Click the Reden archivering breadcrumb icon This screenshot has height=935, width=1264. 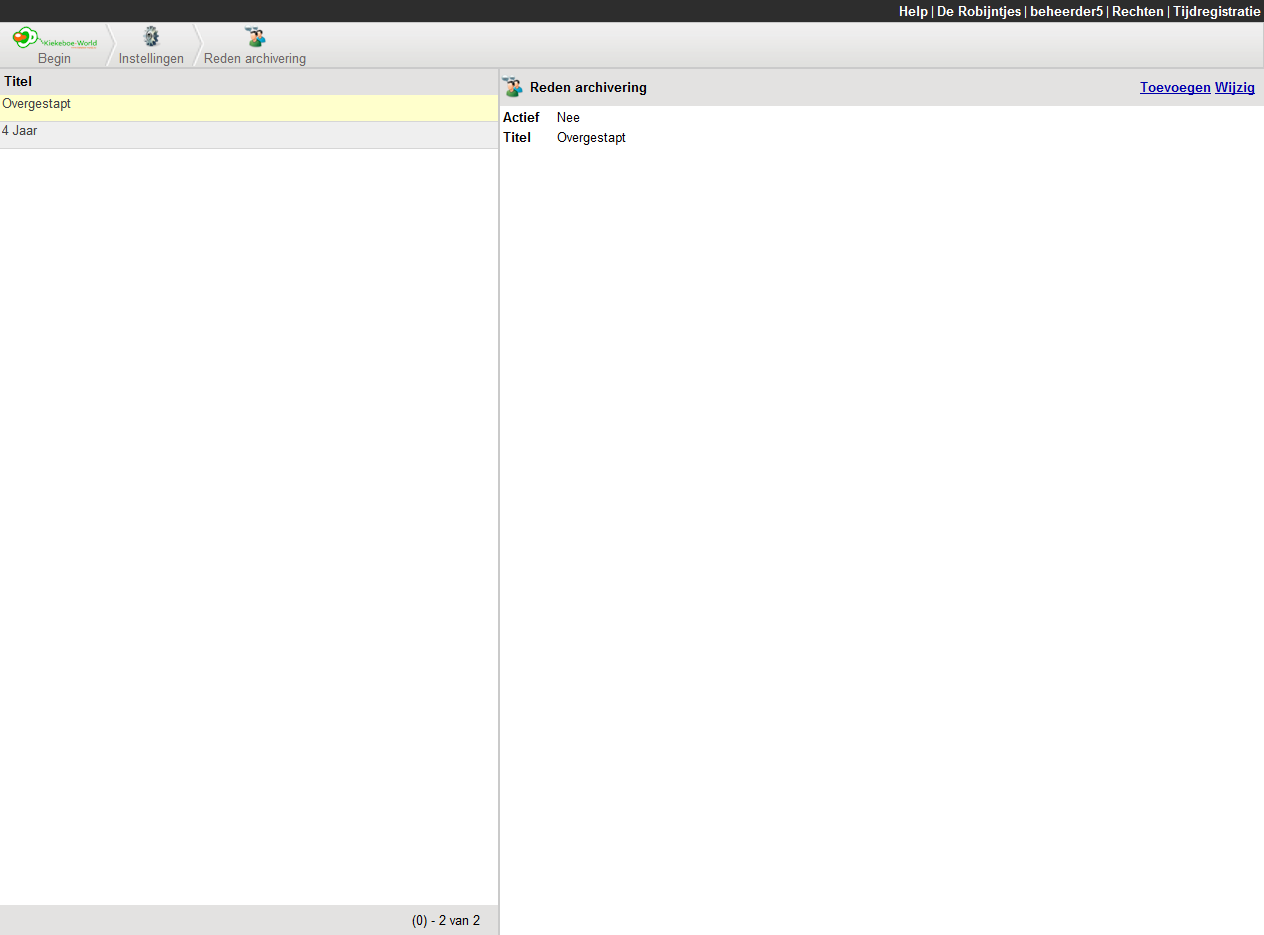point(255,38)
